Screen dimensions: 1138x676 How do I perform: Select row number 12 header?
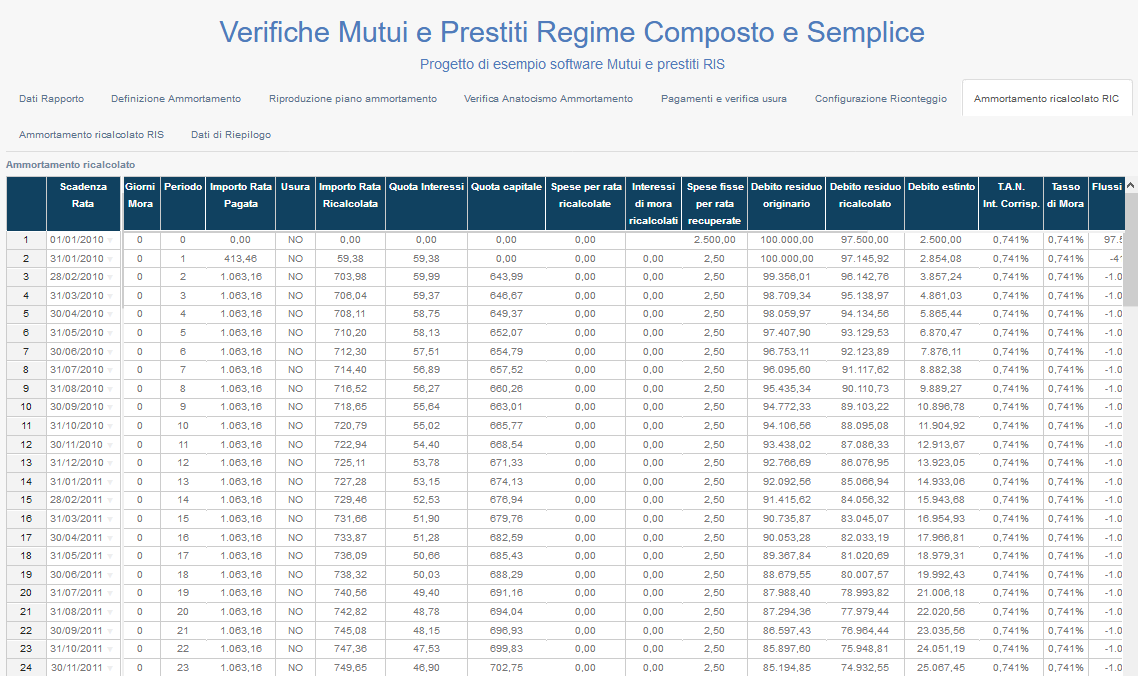[26, 444]
